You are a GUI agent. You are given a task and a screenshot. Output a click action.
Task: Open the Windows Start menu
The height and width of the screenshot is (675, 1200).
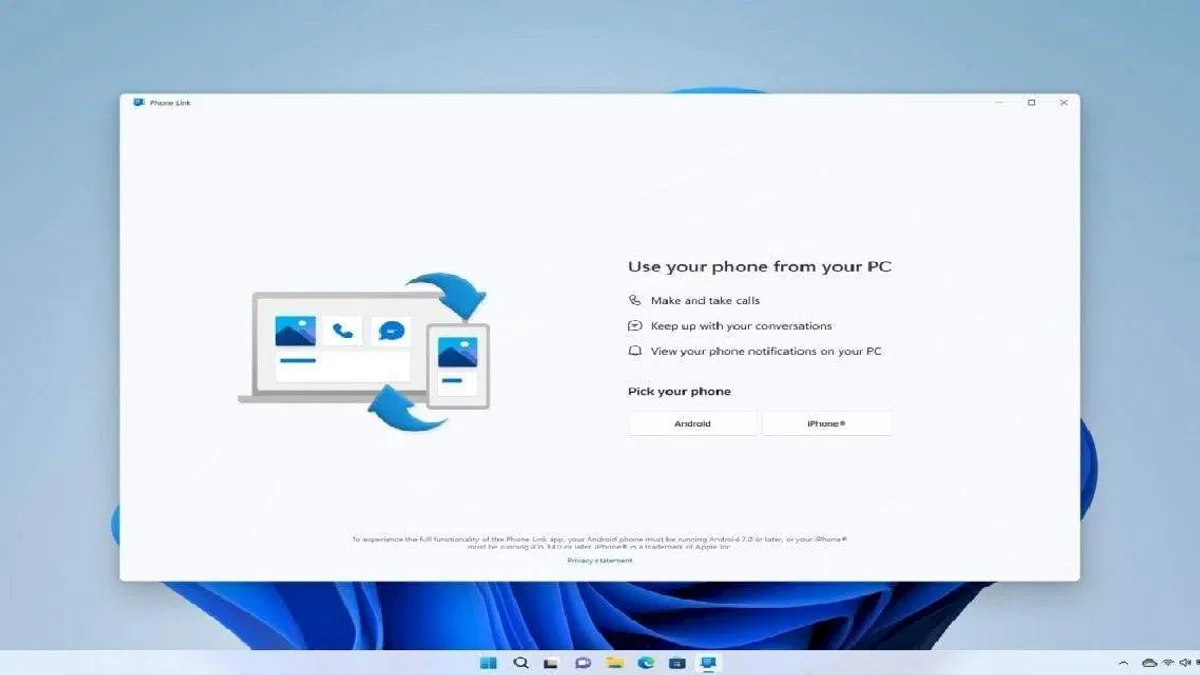pyautogui.click(x=488, y=663)
